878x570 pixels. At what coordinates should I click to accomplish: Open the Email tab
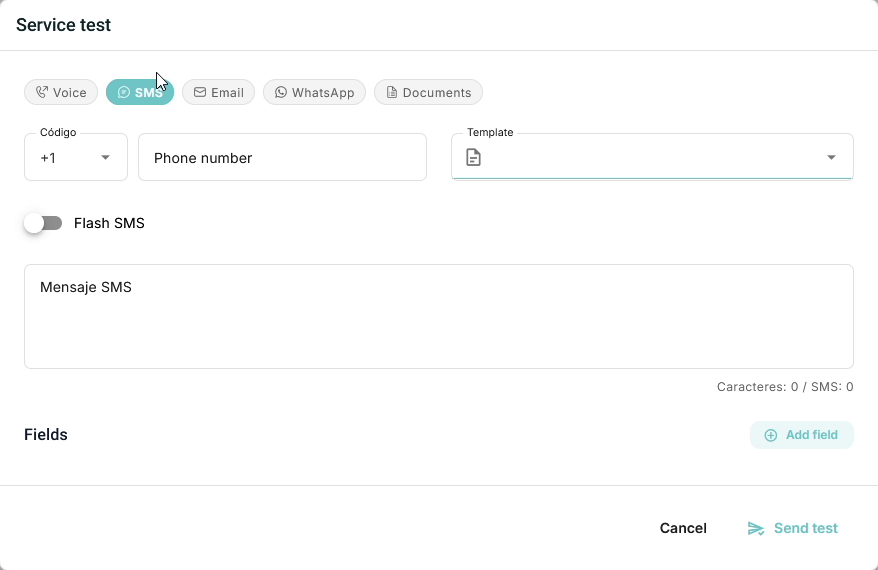click(x=218, y=92)
